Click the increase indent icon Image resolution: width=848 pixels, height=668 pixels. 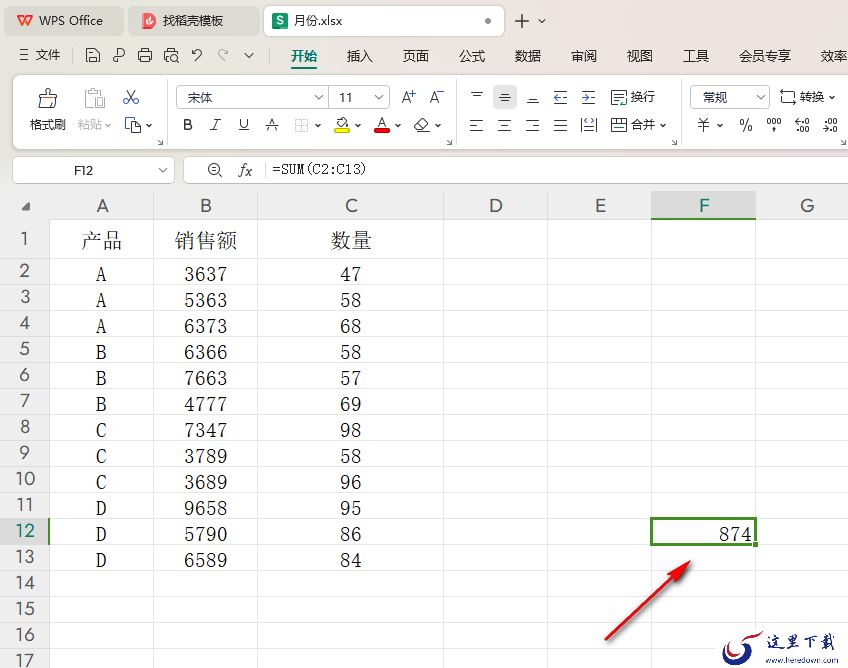tap(588, 97)
